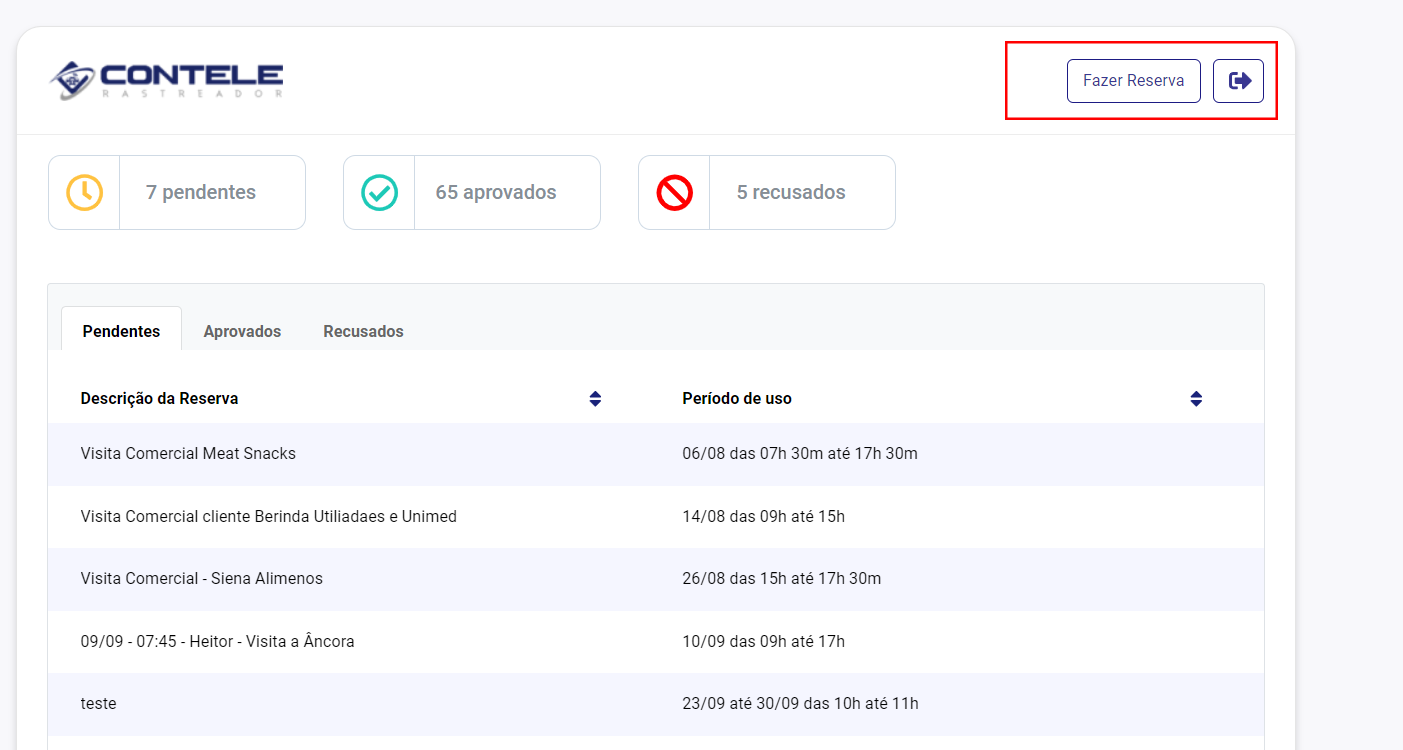Click the Heitor Visita a Âncora reservation

tap(217, 642)
